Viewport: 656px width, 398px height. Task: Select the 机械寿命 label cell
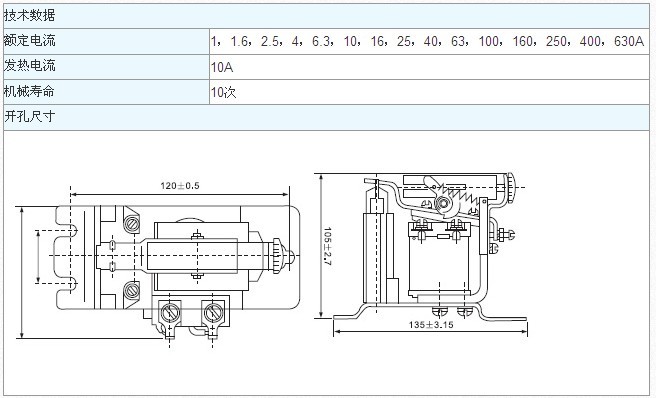click(x=106, y=92)
